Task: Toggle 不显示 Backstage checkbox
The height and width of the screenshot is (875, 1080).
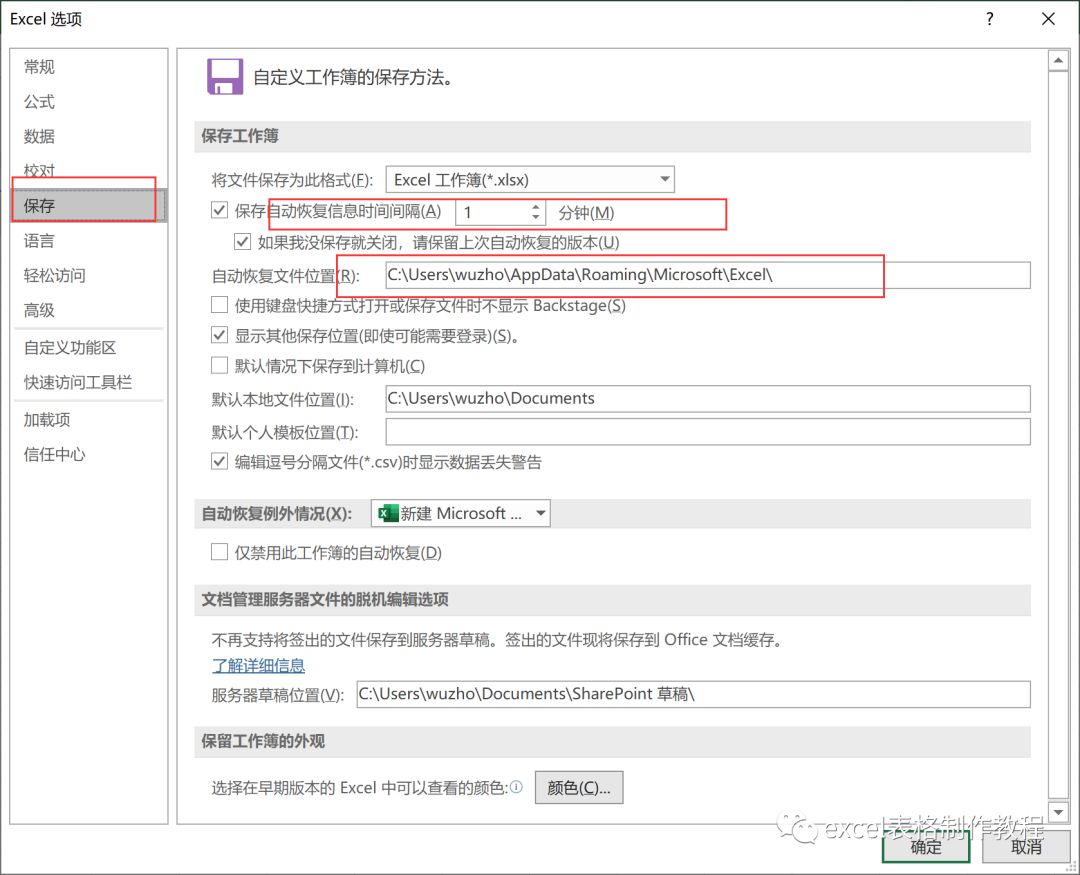Action: coord(220,305)
